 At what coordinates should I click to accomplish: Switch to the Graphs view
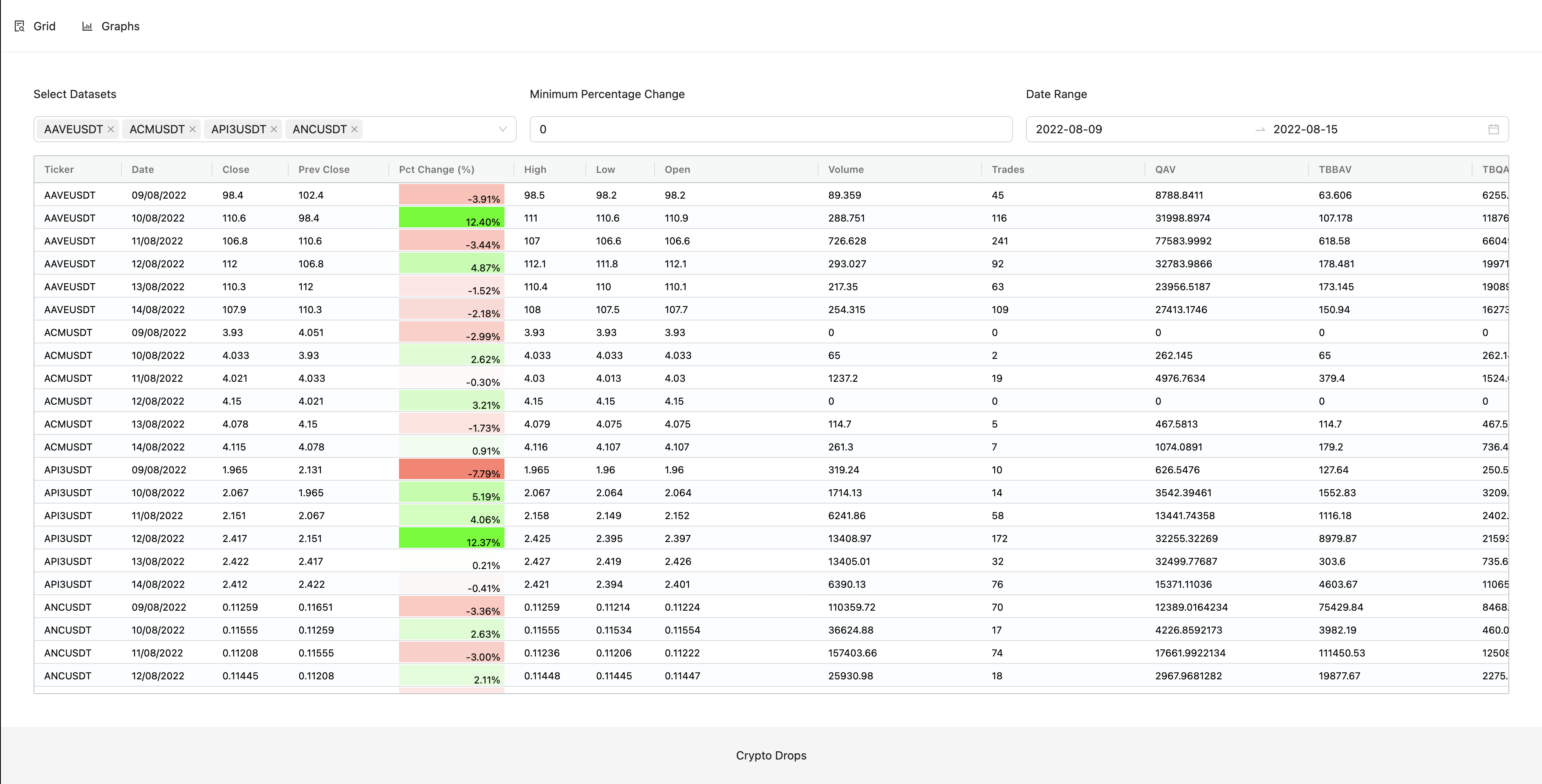(120, 26)
